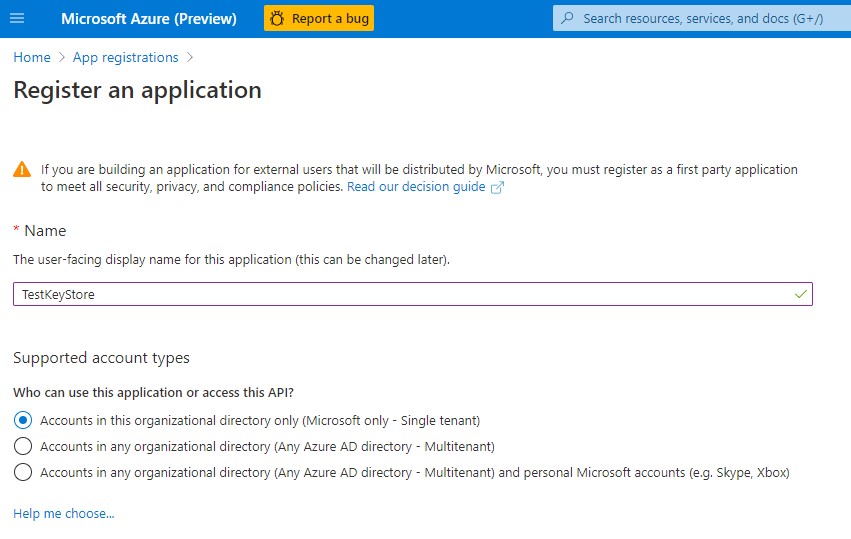
Task: Open App registrations breadcrumb
Action: [x=125, y=58]
